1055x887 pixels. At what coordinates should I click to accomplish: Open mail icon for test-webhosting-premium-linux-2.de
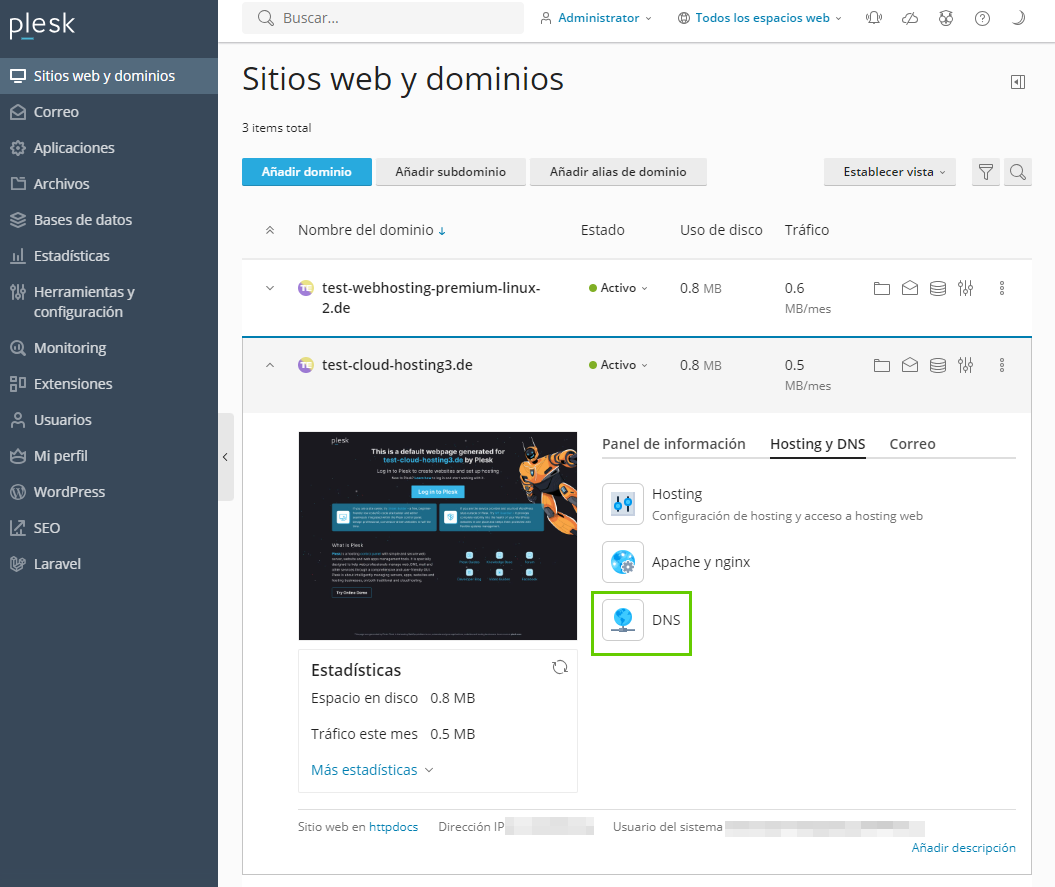coord(910,288)
